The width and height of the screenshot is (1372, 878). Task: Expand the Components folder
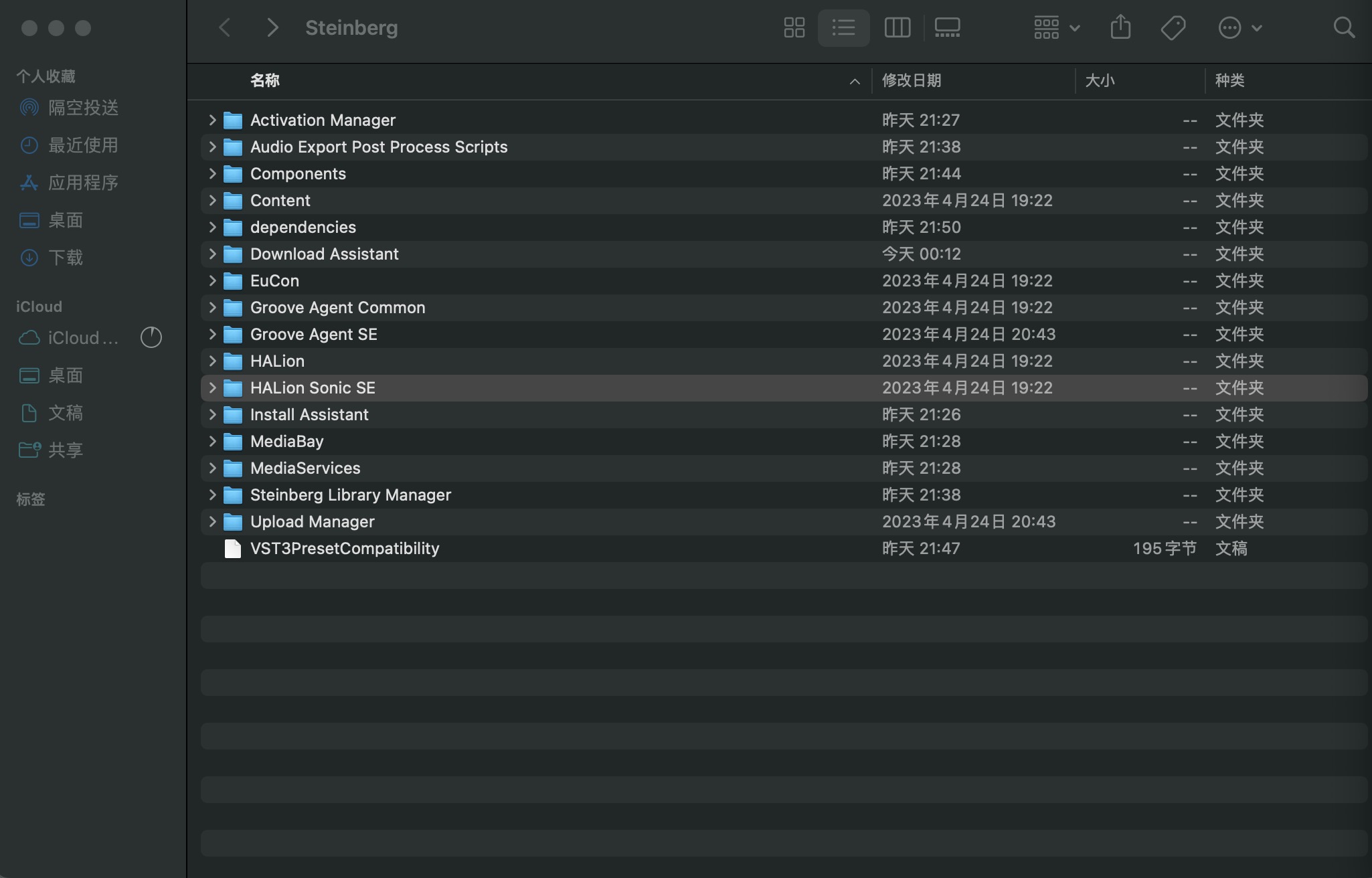point(212,173)
